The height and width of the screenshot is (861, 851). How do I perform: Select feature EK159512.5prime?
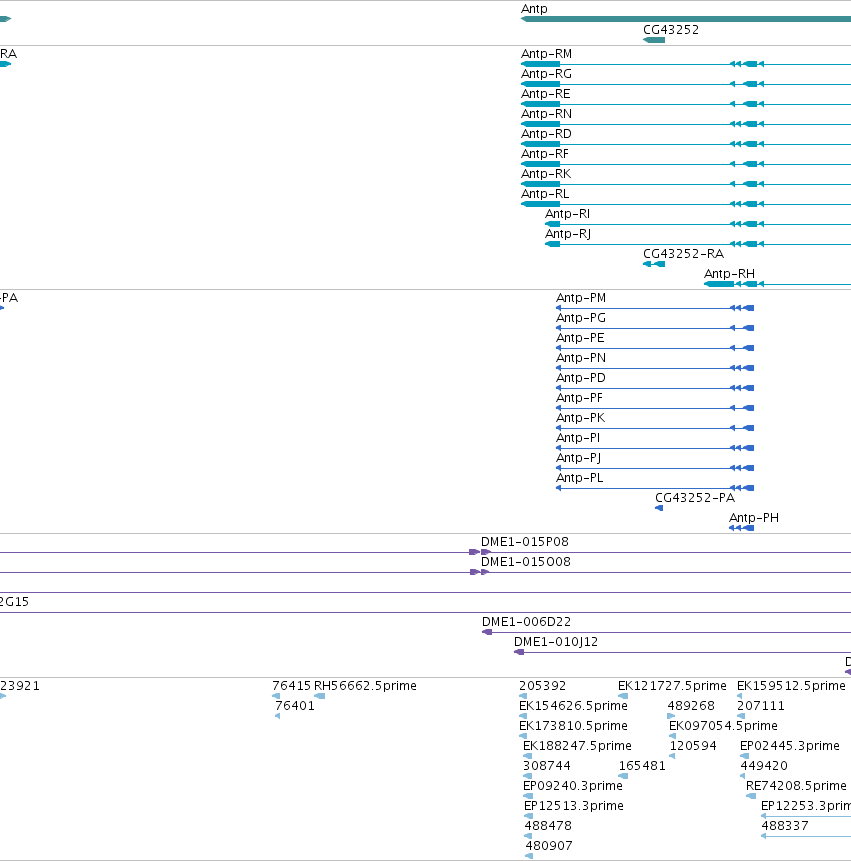[x=791, y=686]
